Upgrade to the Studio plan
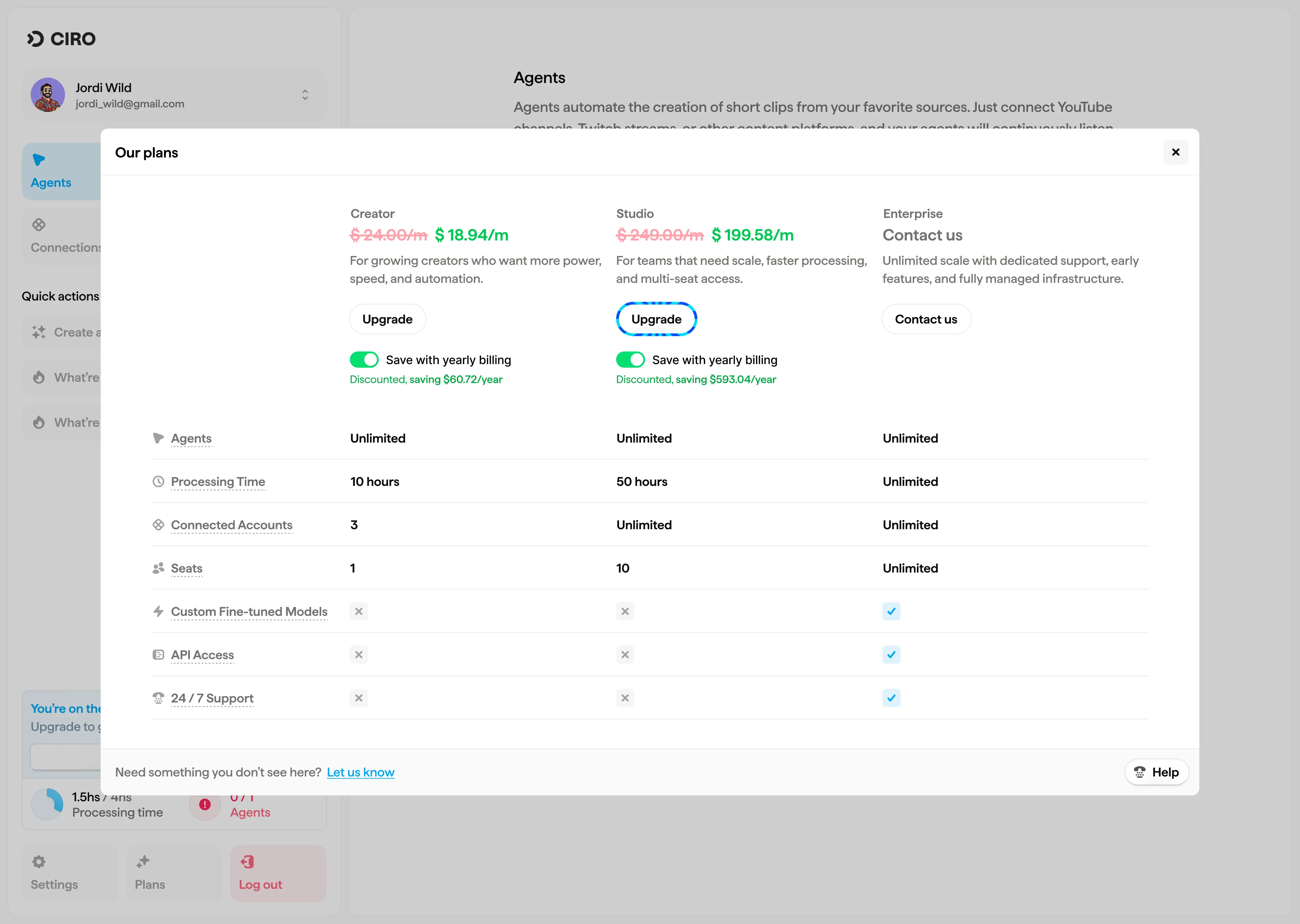 click(x=656, y=319)
